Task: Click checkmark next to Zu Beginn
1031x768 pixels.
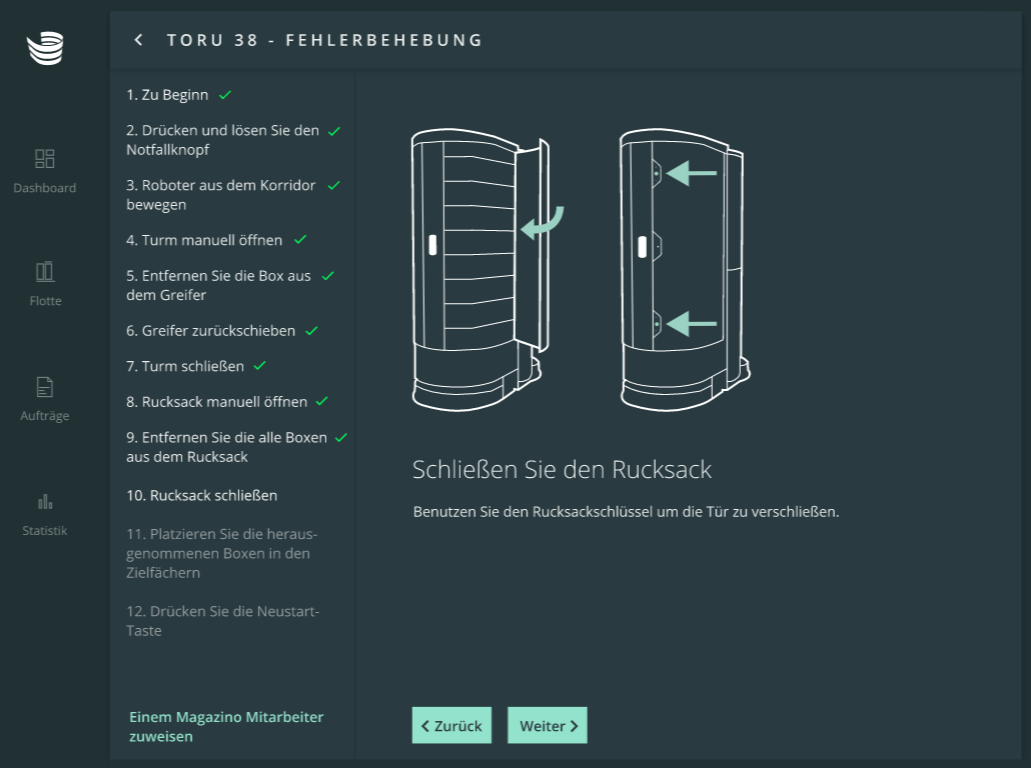Action: (225, 95)
